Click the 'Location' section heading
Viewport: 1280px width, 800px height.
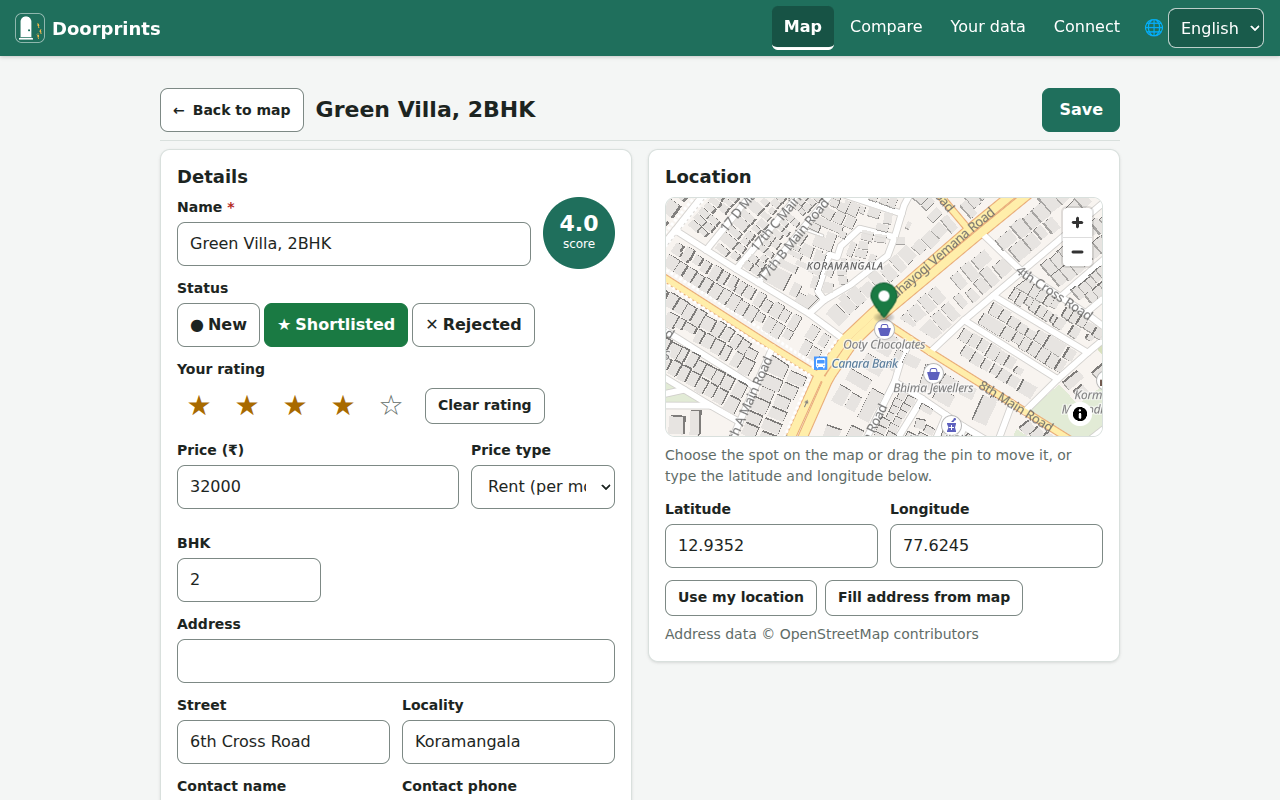pos(708,177)
